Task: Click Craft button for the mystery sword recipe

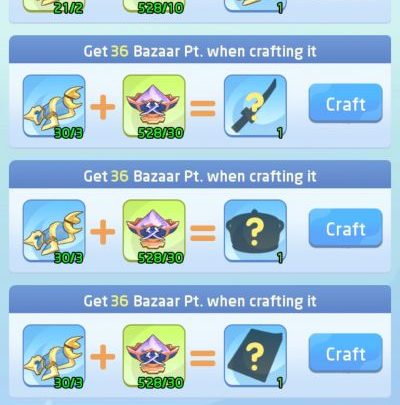Action: pyautogui.click(x=345, y=104)
